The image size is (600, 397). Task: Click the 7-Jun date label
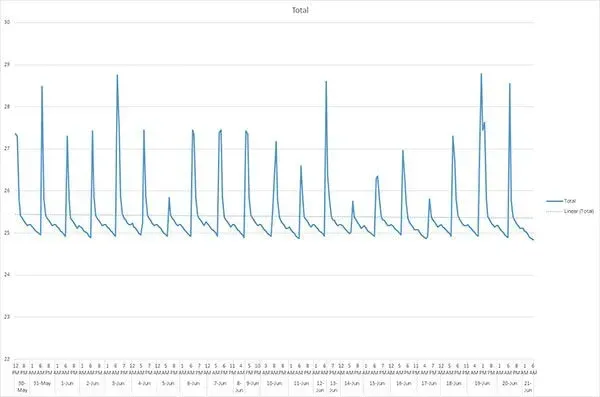tap(220, 383)
